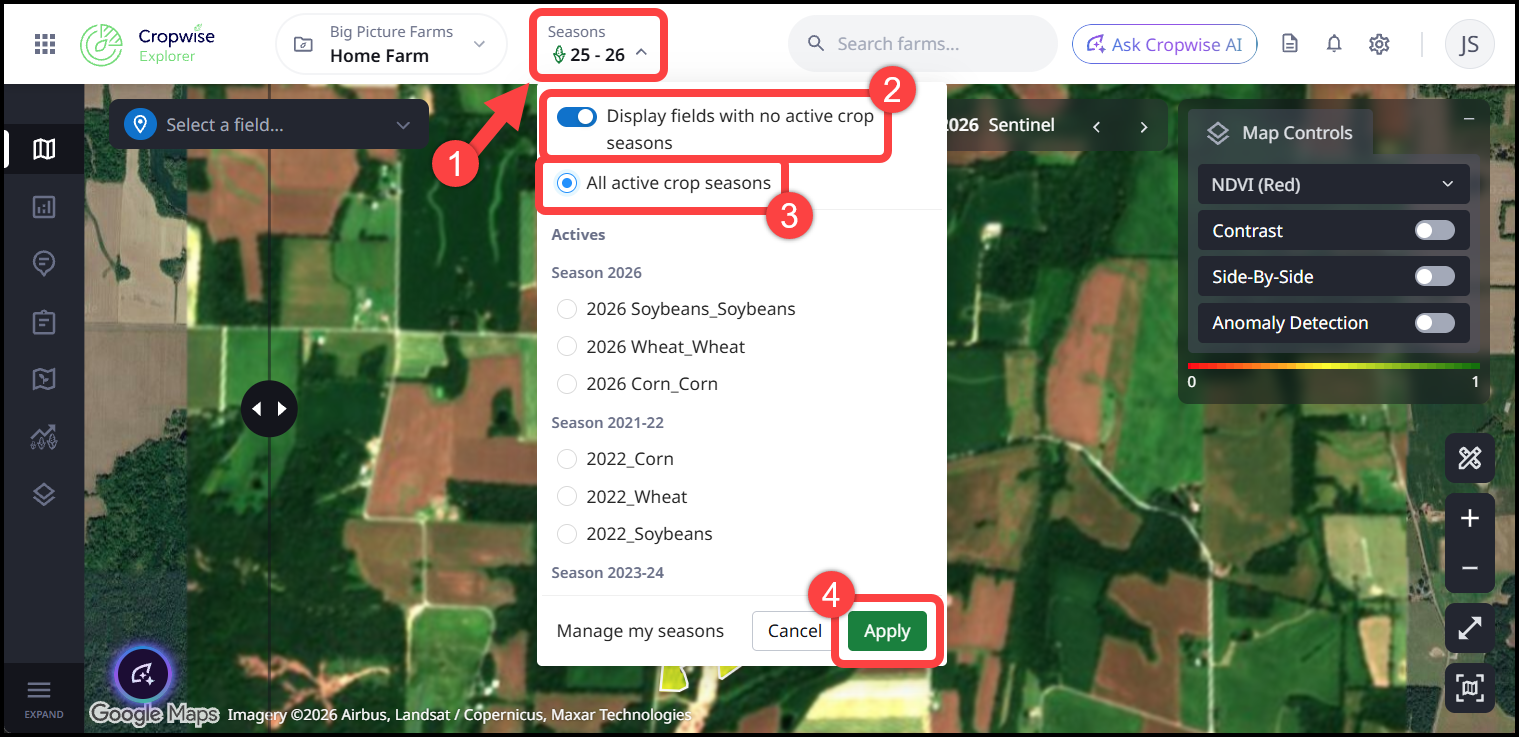Open the notifications bell
This screenshot has height=737, width=1519.
coord(1334,44)
